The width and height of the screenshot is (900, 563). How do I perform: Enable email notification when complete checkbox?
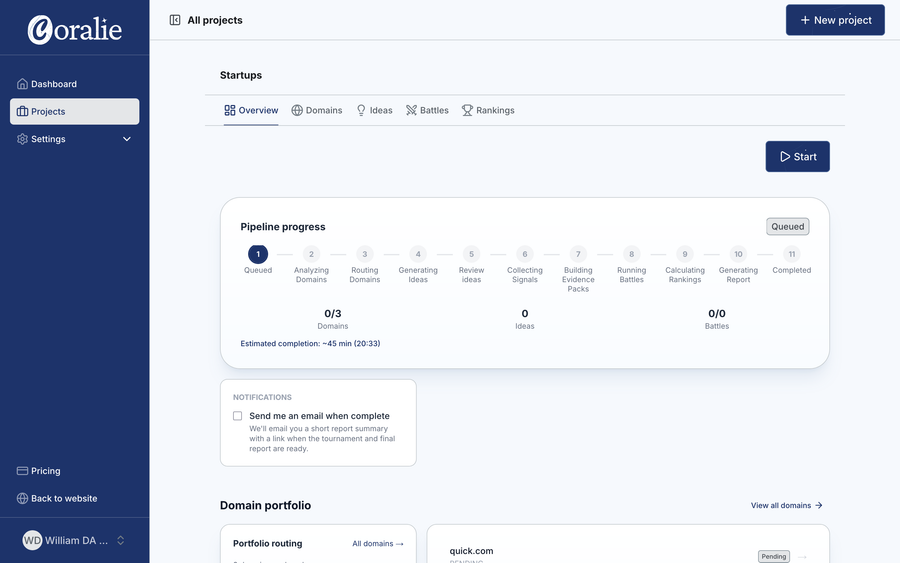[238, 416]
